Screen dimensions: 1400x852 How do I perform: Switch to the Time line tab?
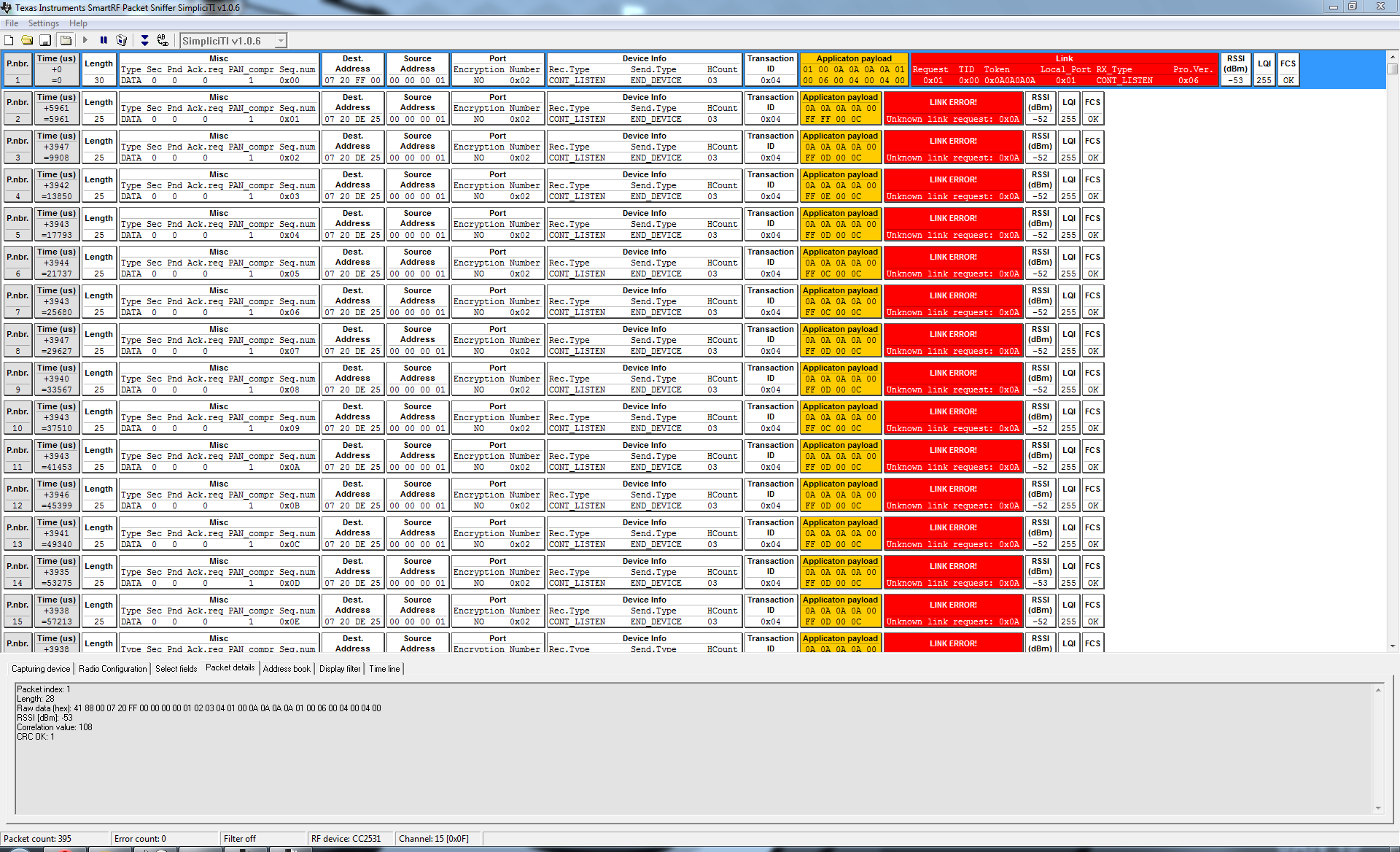point(384,669)
